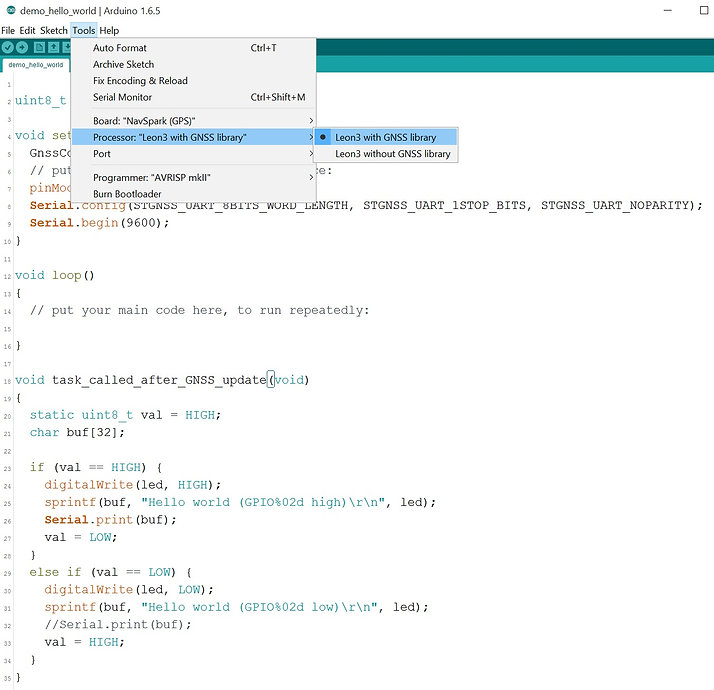Choose Fix Encoding & Reload
The image size is (714, 690).
[194, 81]
